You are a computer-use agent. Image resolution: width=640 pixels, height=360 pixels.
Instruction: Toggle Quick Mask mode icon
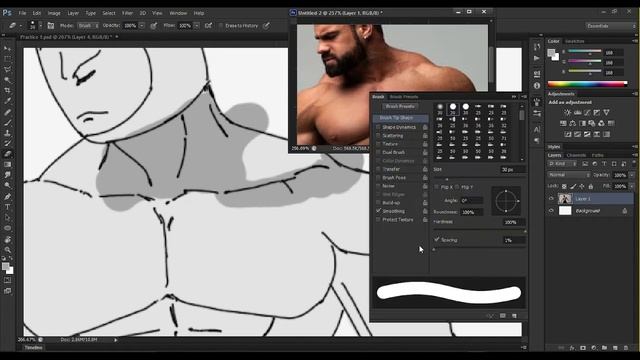(x=7, y=280)
